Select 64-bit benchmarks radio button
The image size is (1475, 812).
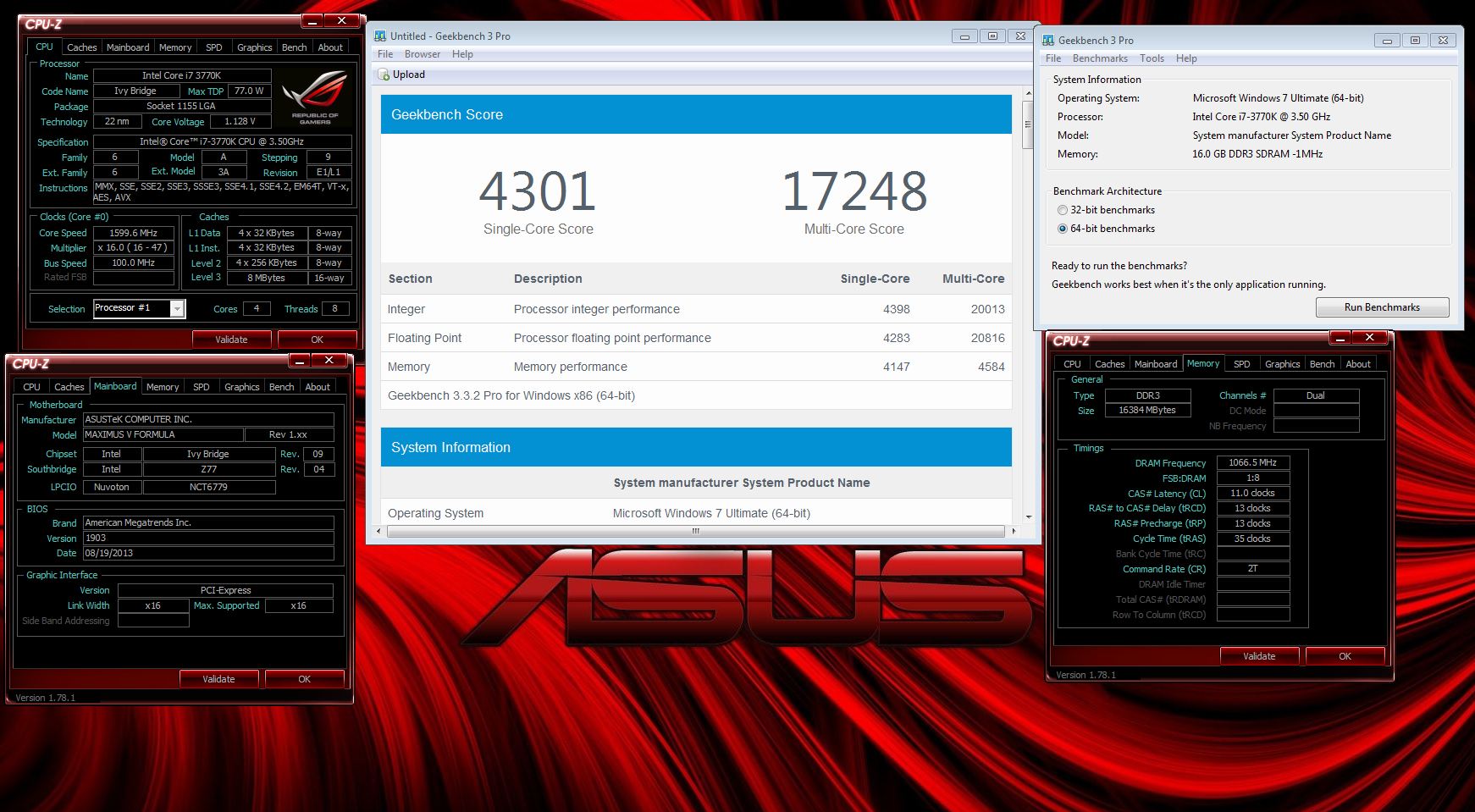(1063, 229)
